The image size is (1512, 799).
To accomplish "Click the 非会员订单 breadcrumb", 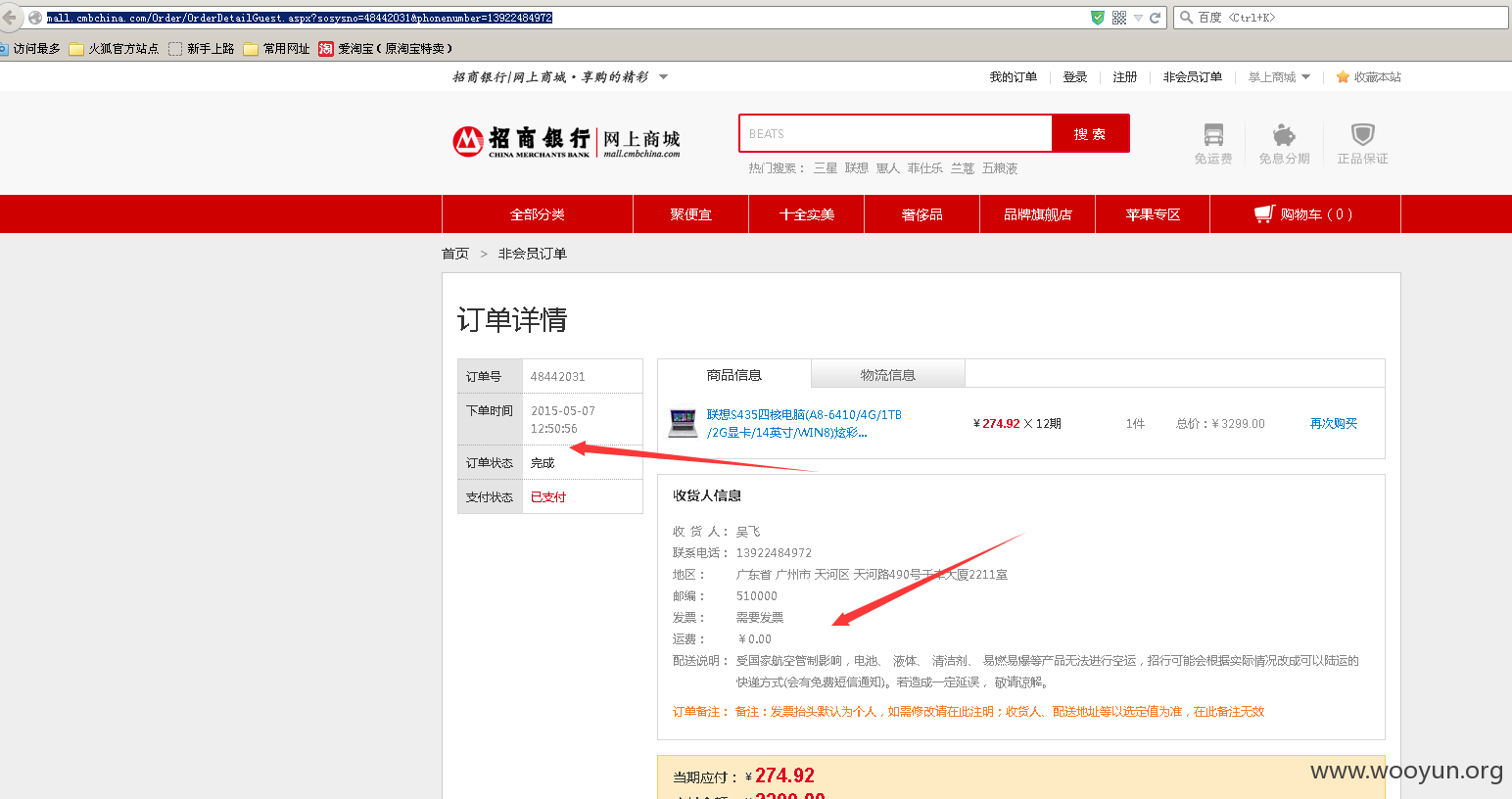I will (x=533, y=254).
